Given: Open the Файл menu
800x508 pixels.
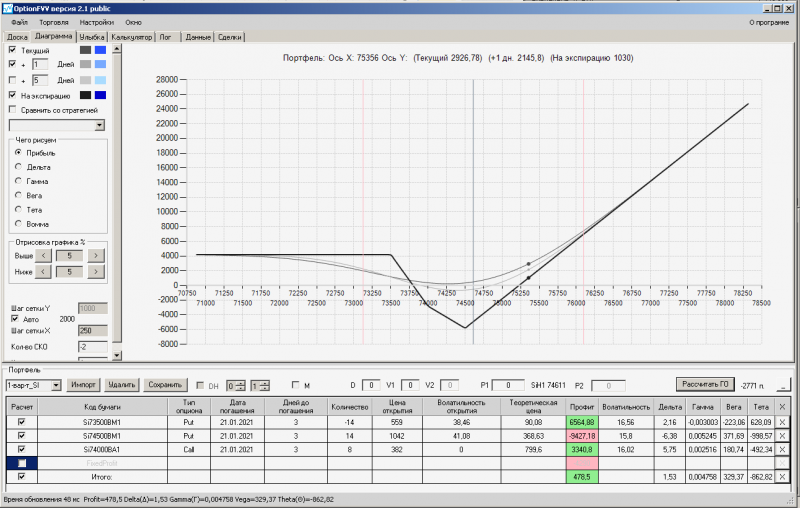Looking at the screenshot, I should 19,22.
